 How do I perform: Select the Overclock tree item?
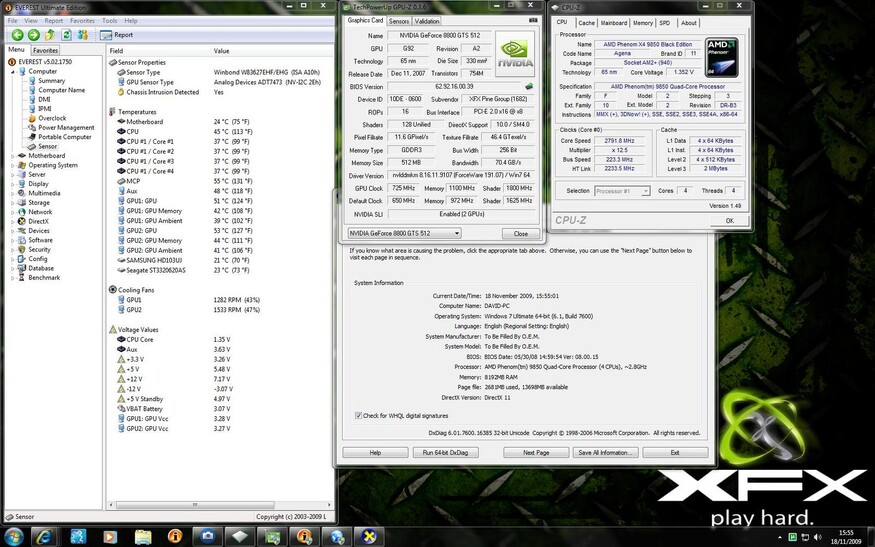[52, 118]
